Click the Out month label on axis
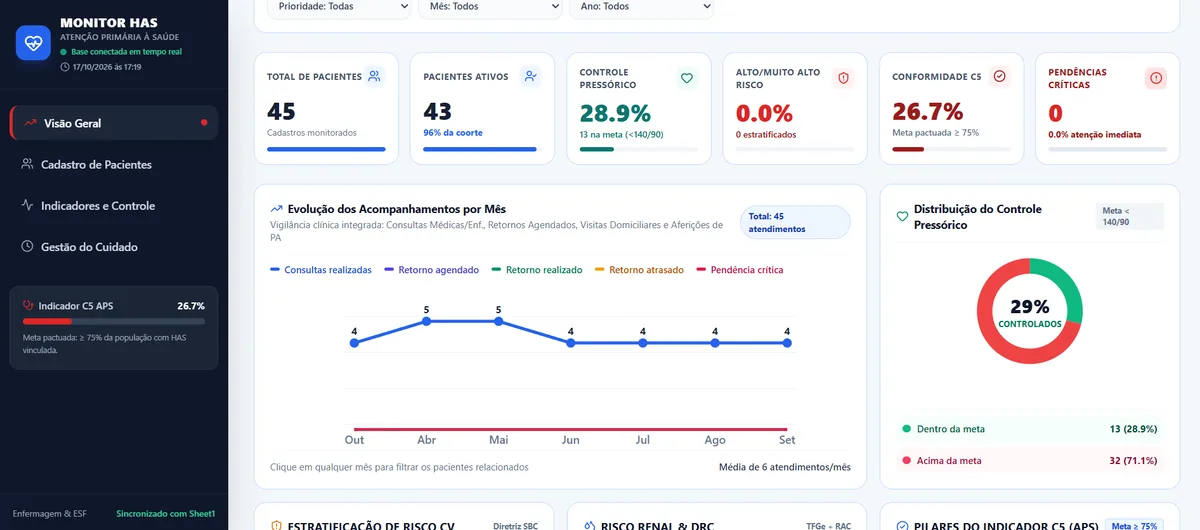Image resolution: width=1200 pixels, height=530 pixels. coord(354,440)
